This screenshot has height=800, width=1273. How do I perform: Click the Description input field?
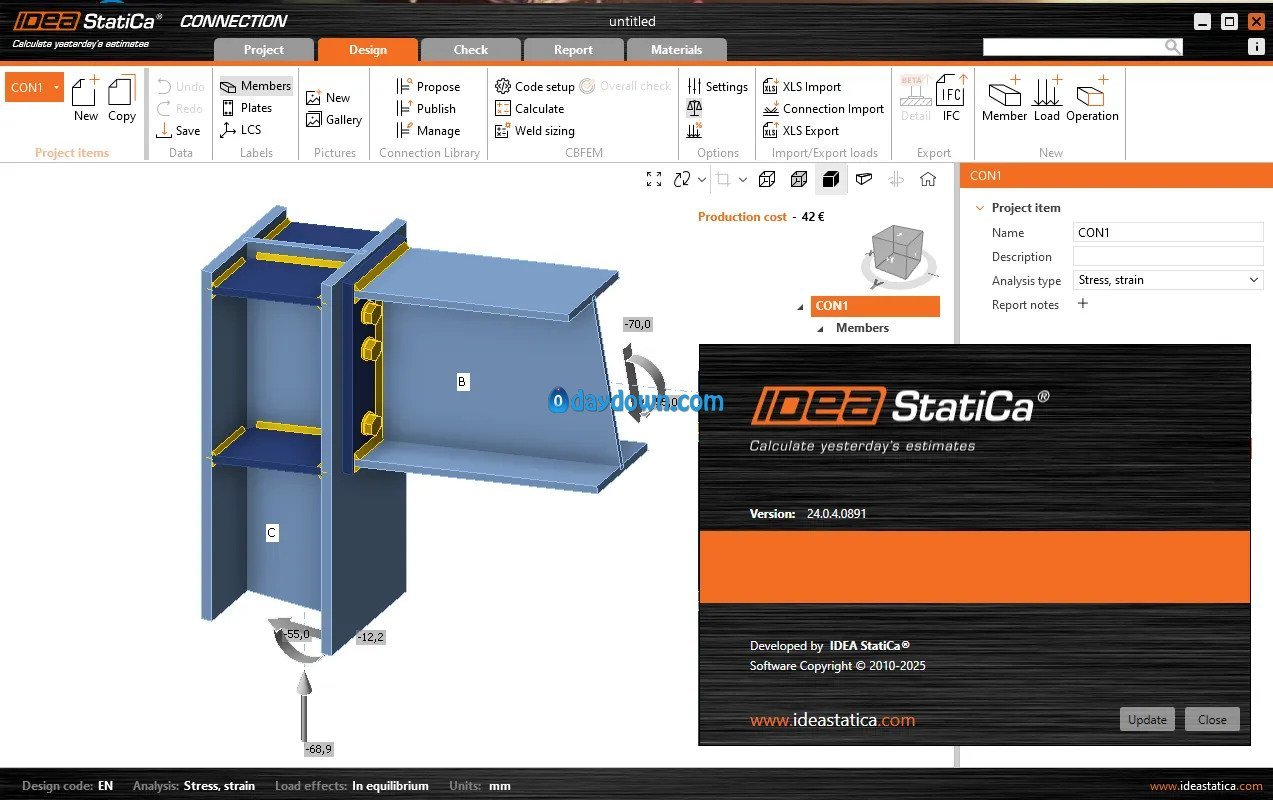coord(1168,256)
